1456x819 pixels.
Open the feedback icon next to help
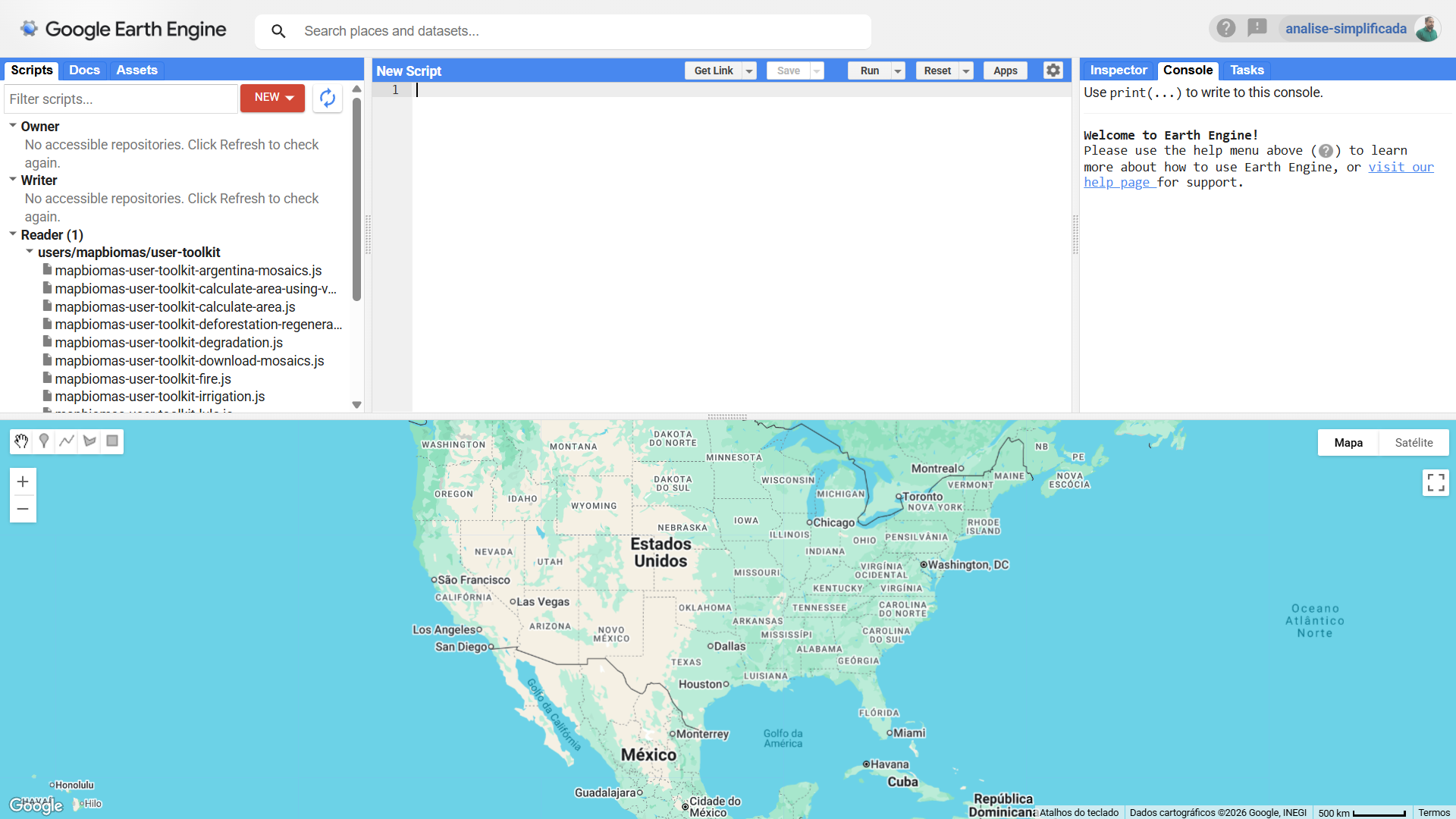point(1257,28)
